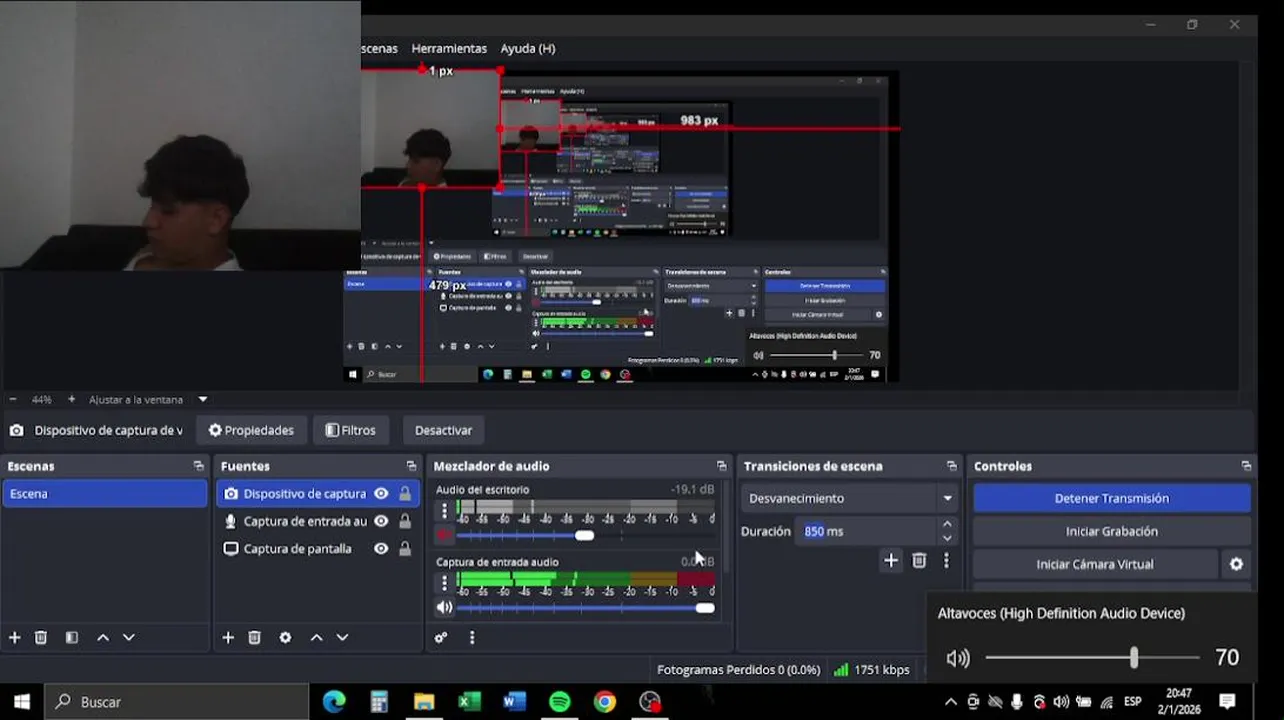Click the speaker icon in Altavoces volume popup
The image size is (1284, 720).
tap(958, 658)
